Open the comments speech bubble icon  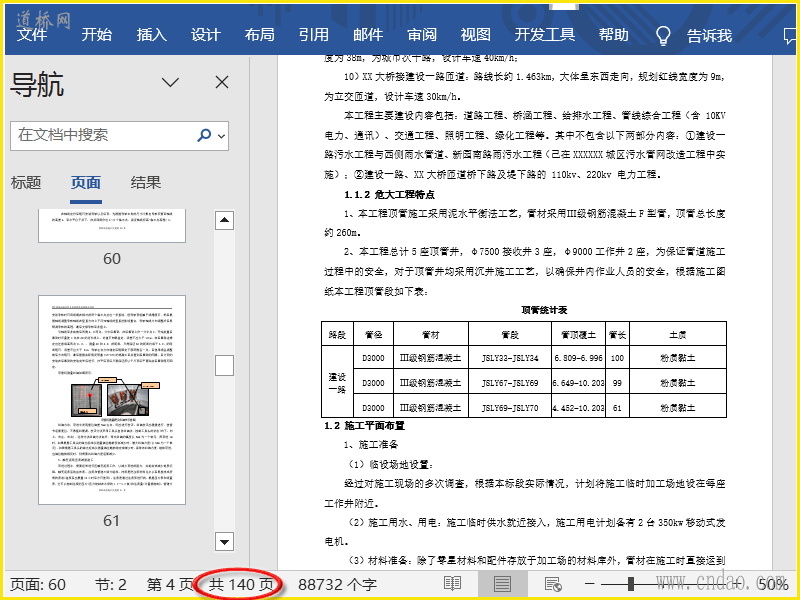coord(789,36)
